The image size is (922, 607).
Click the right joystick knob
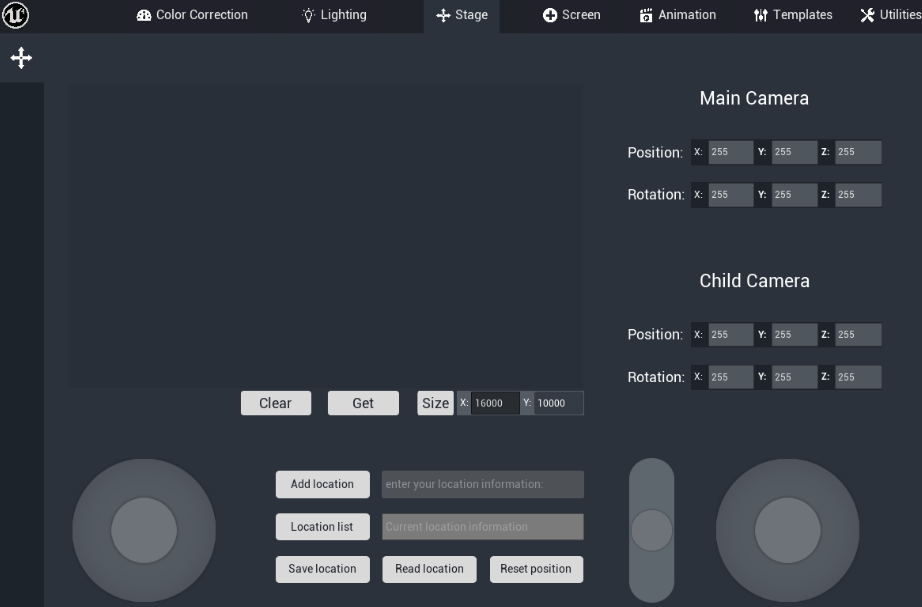(x=787, y=531)
